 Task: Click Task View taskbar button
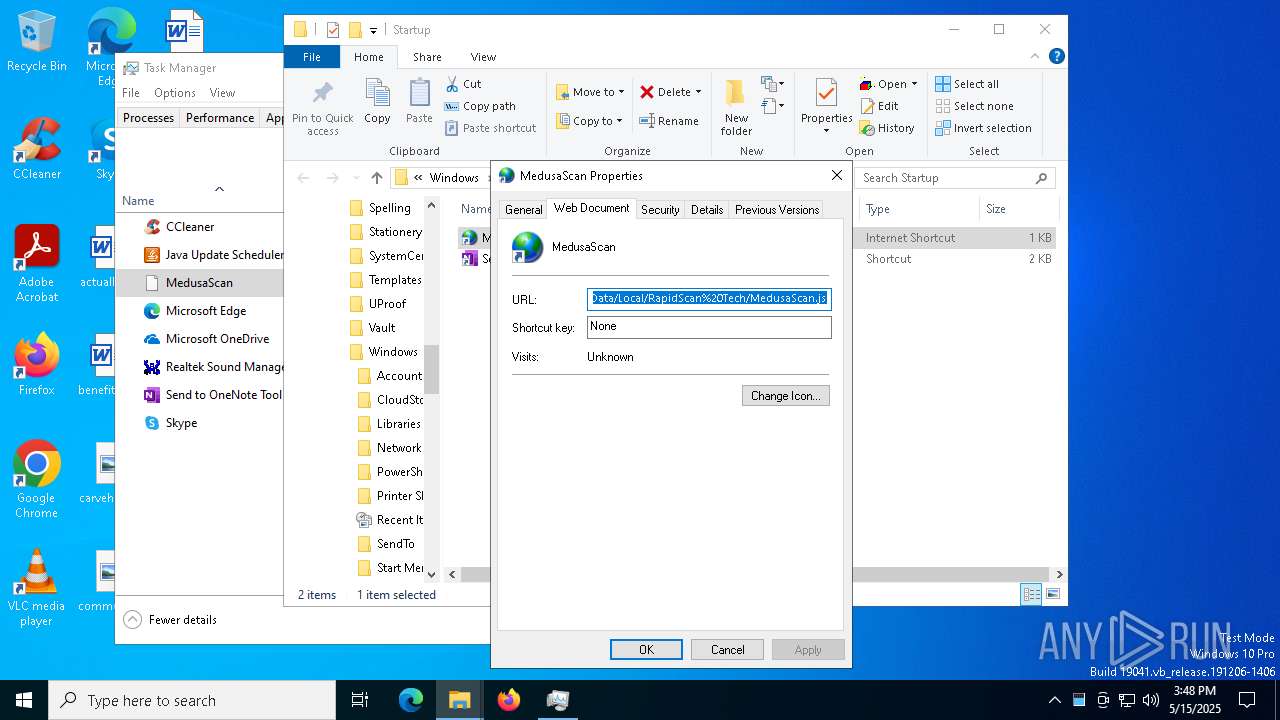click(x=360, y=700)
